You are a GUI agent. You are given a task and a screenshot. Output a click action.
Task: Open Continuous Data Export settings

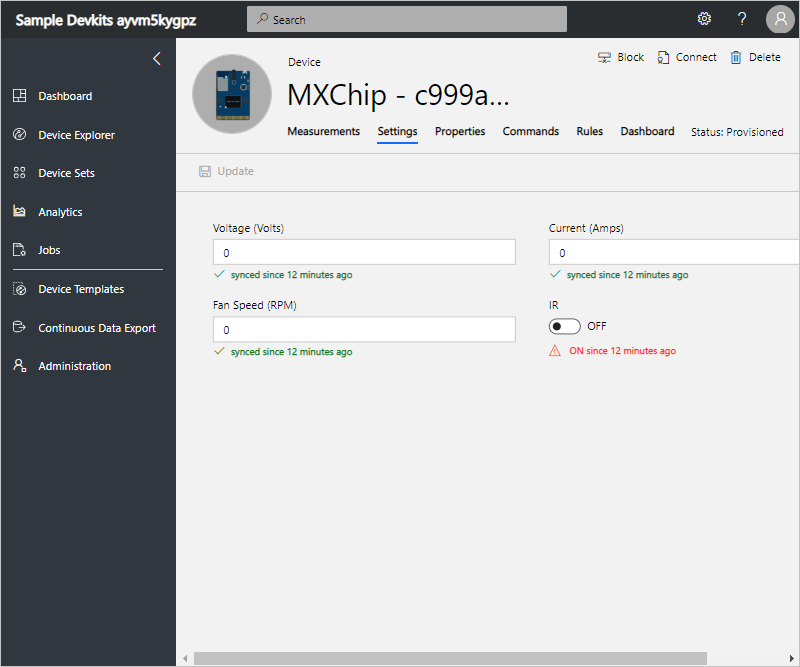click(96, 327)
